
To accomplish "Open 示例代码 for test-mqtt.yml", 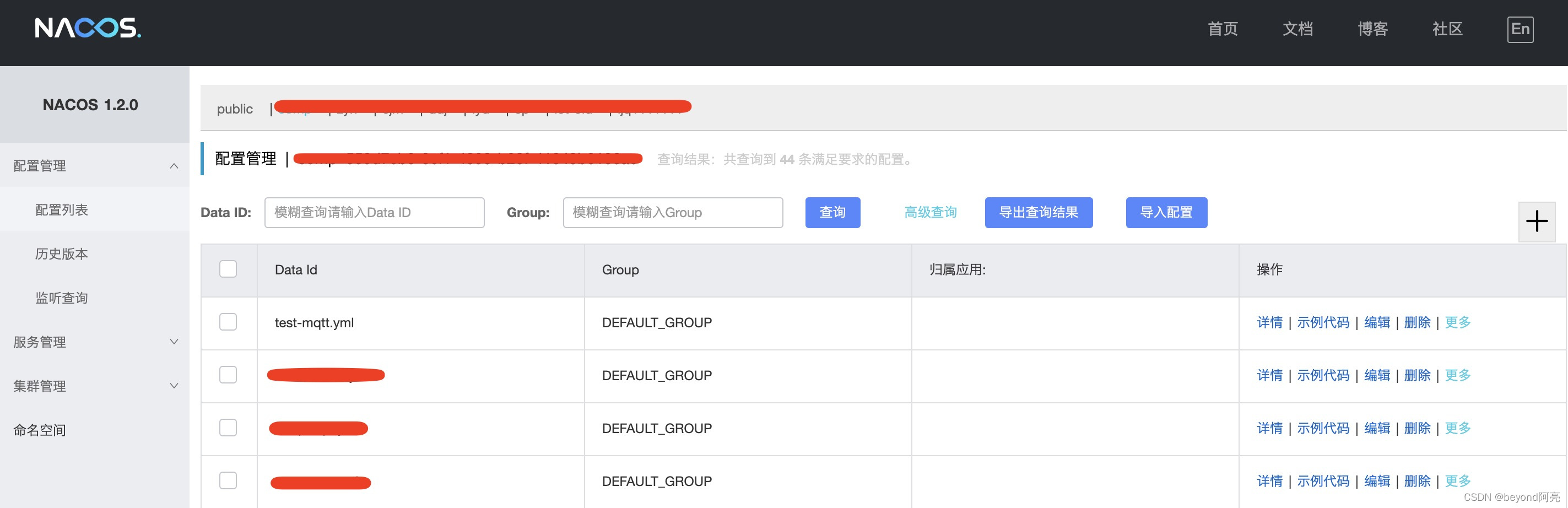I will (1323, 322).
